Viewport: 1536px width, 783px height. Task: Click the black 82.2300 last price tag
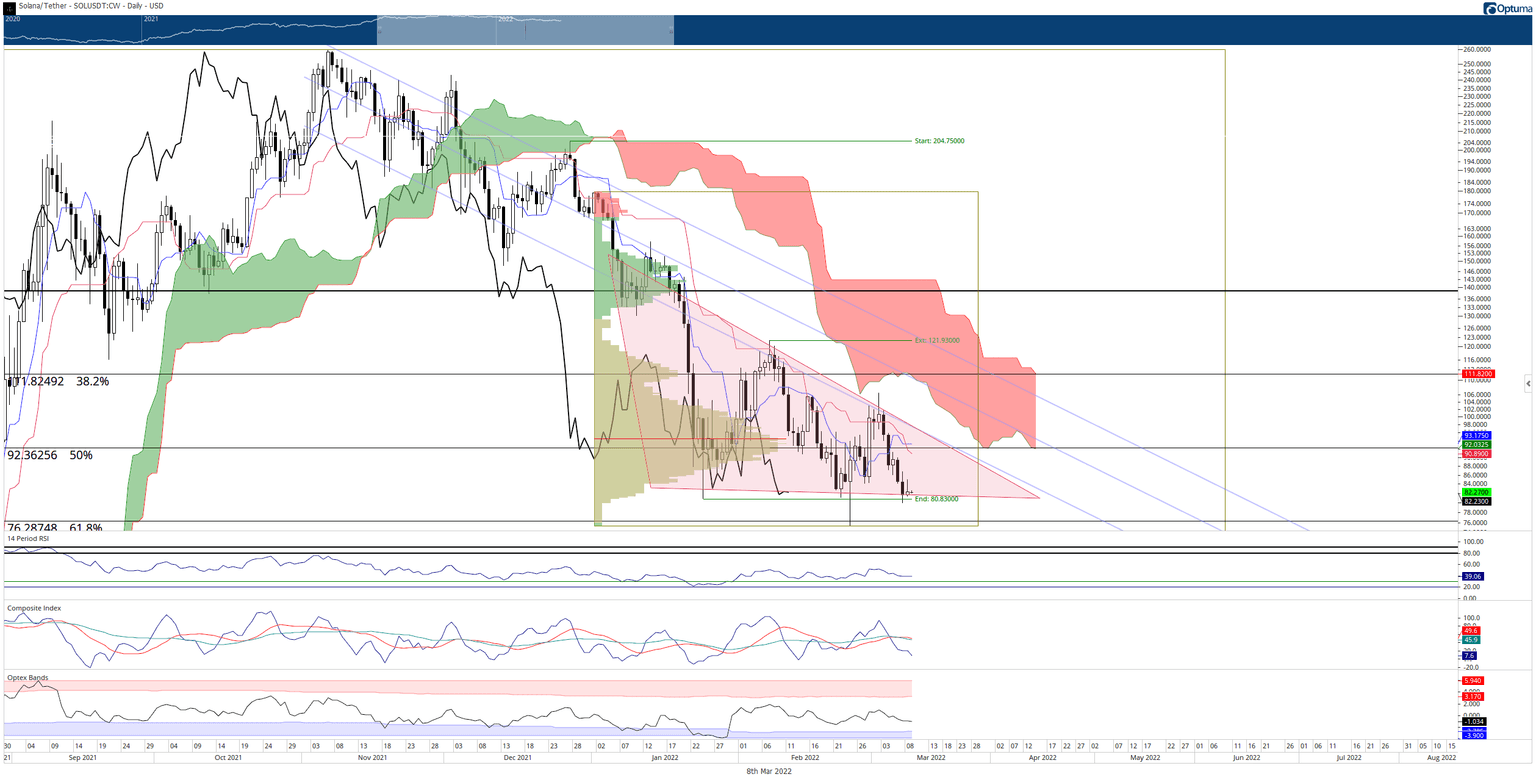(x=1476, y=501)
